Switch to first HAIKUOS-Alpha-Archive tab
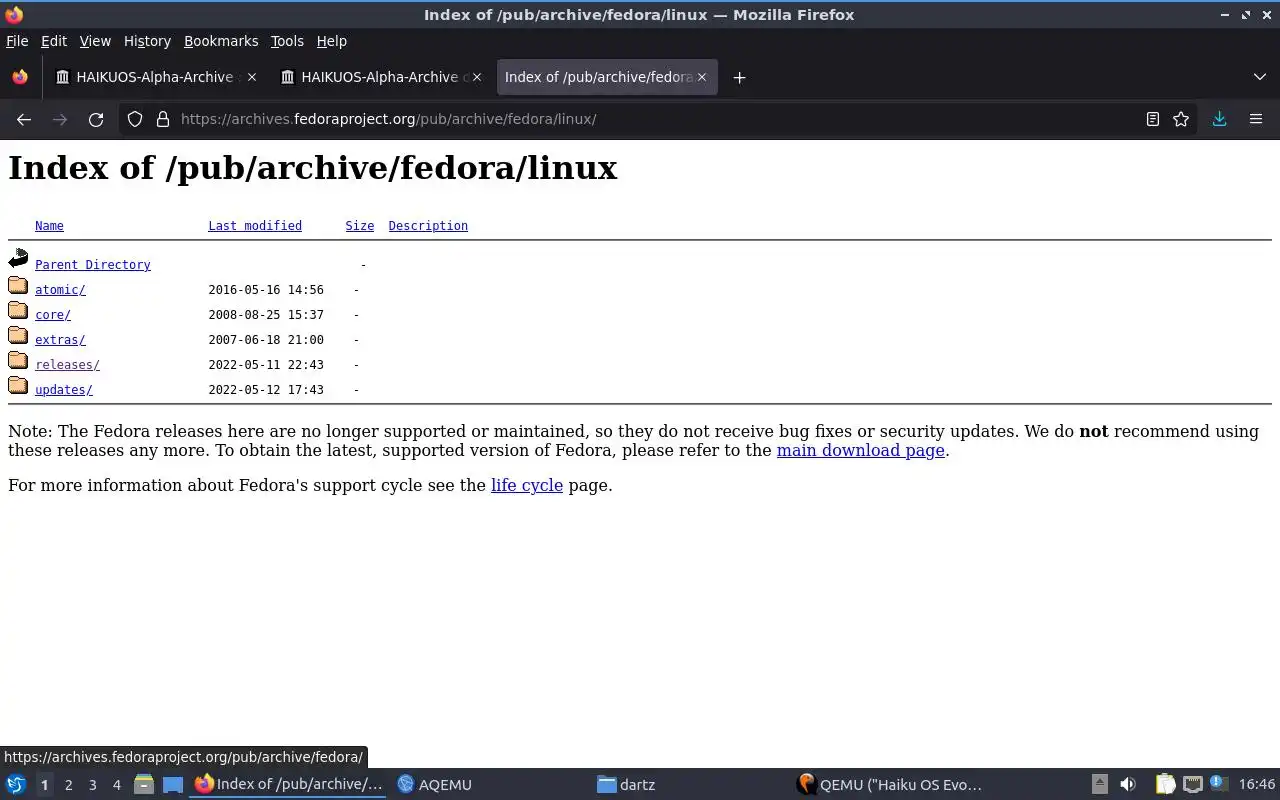This screenshot has height=800, width=1280. [156, 77]
